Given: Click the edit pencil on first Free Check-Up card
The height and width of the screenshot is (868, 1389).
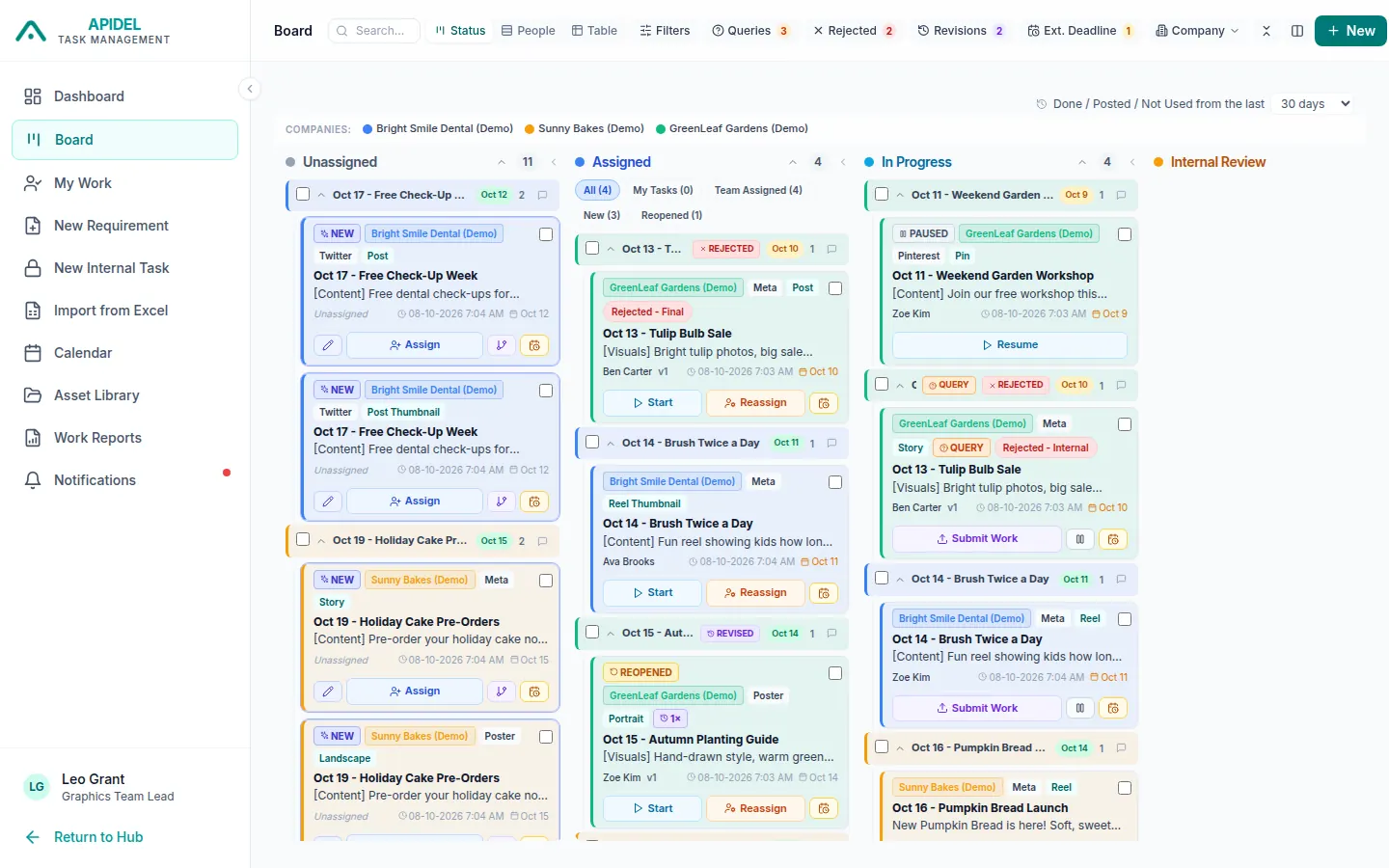Looking at the screenshot, I should tap(328, 345).
